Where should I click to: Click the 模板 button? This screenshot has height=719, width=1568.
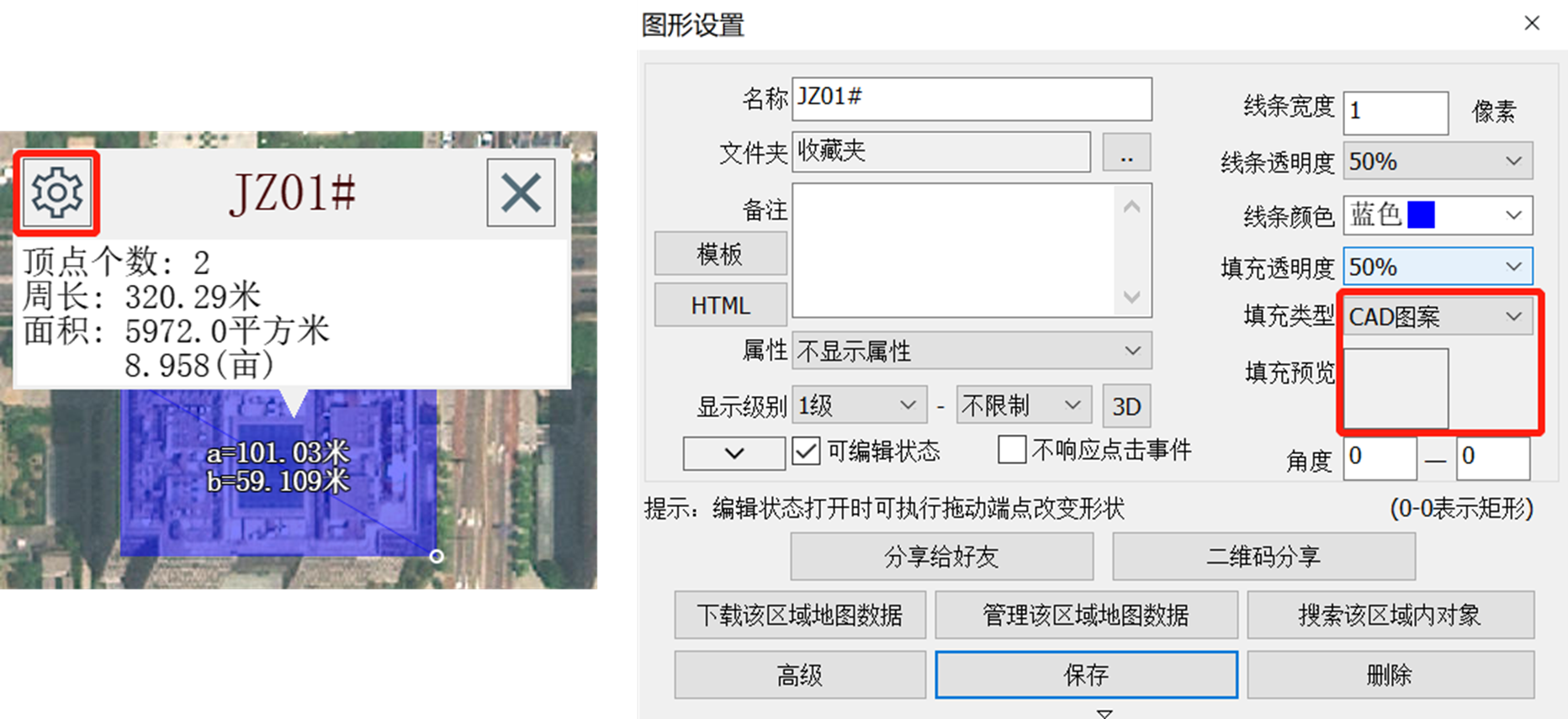pos(720,254)
